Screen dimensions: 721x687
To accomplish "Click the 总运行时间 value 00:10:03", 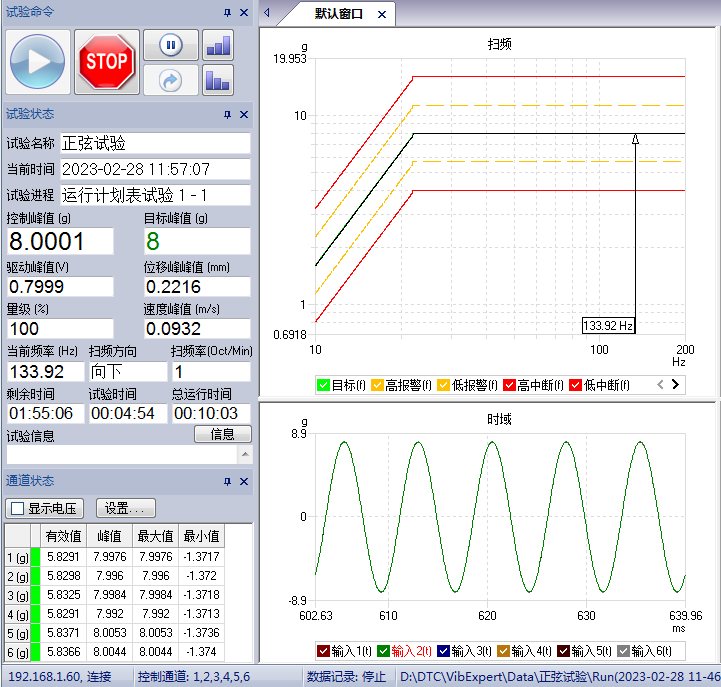I will click(212, 413).
